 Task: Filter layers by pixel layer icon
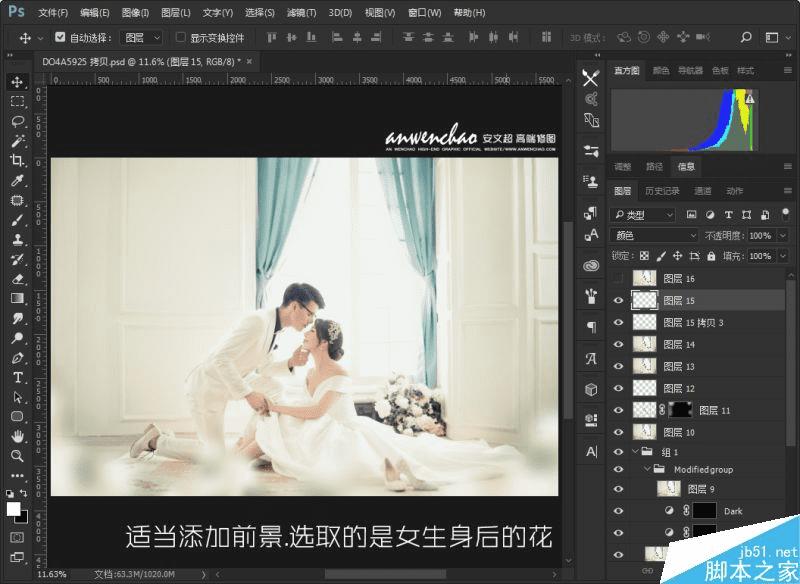[x=691, y=215]
